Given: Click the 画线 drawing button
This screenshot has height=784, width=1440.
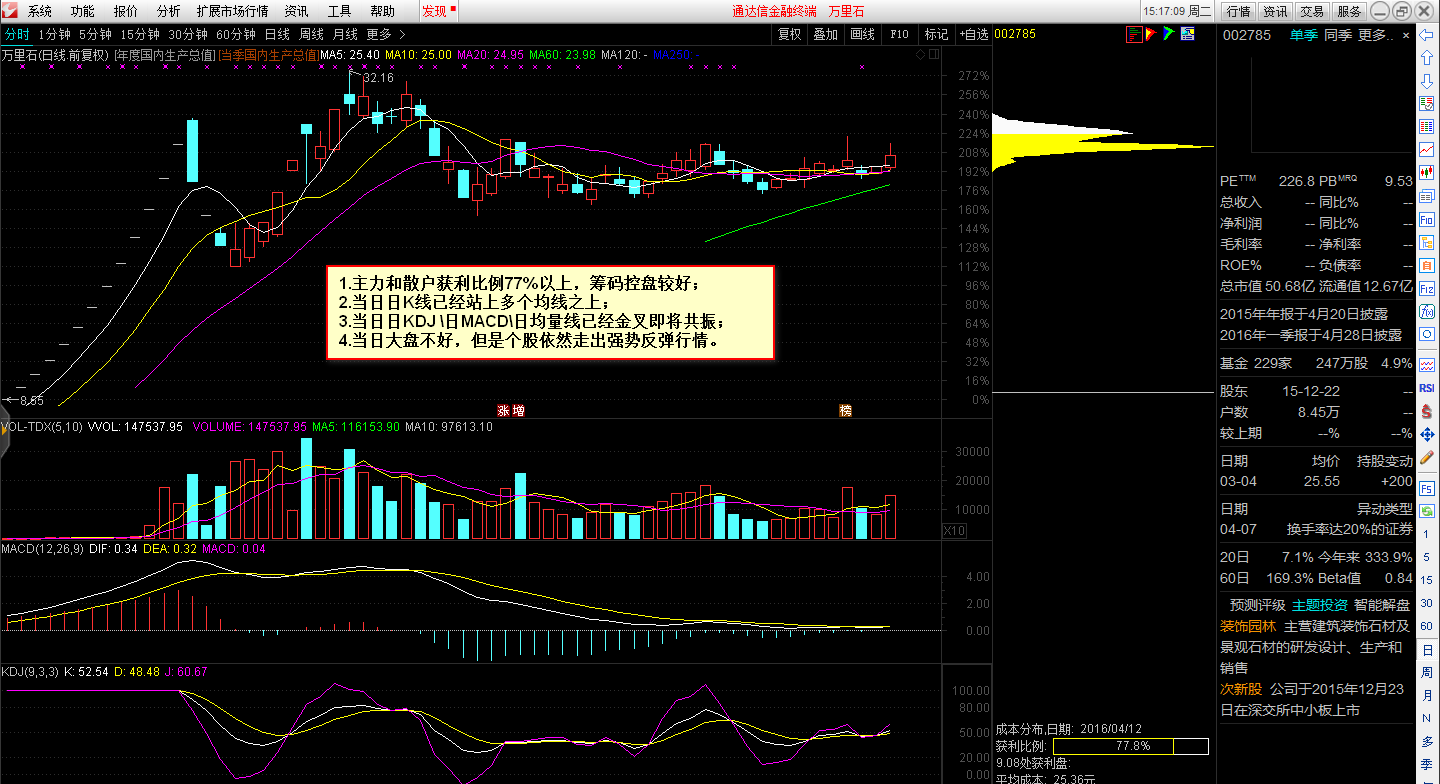Looking at the screenshot, I should coord(862,34).
